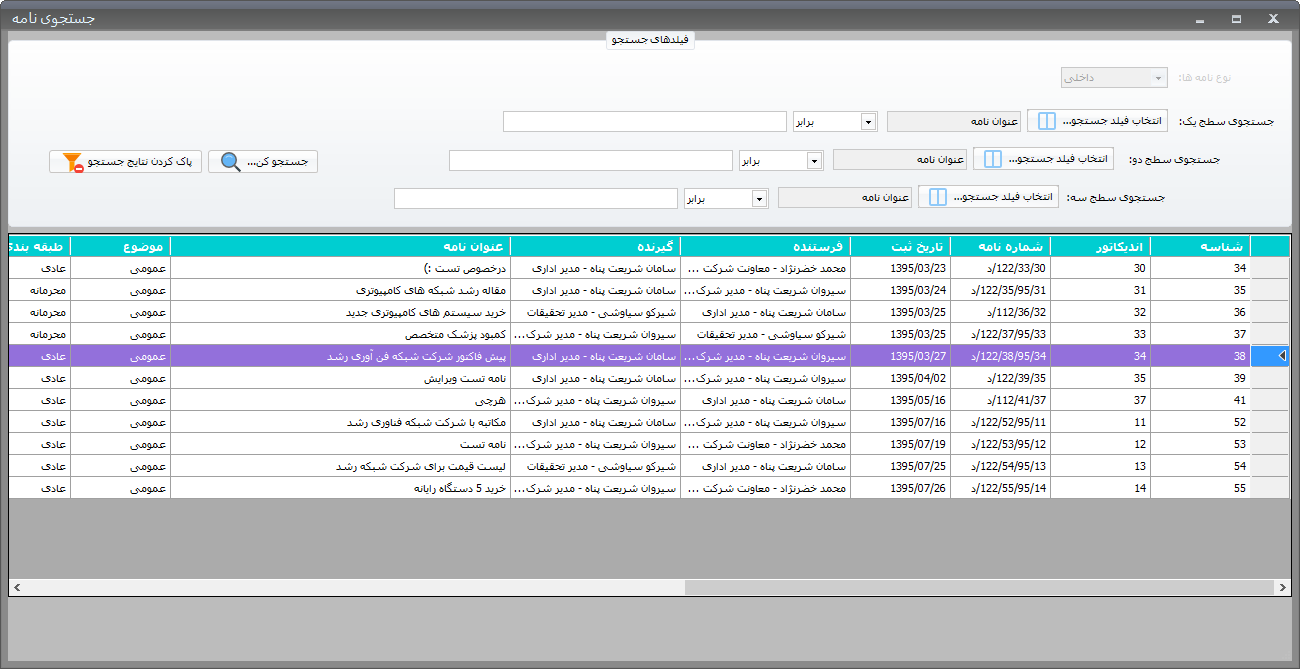Click the level two field selector column icon
This screenshot has height=669, width=1300.
point(992,159)
